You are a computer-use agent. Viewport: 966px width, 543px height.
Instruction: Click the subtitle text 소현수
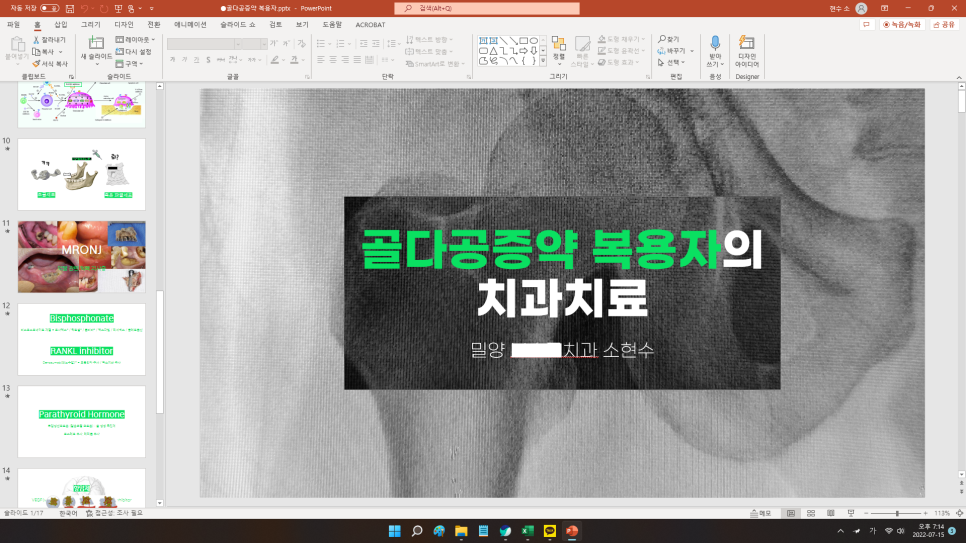point(628,350)
